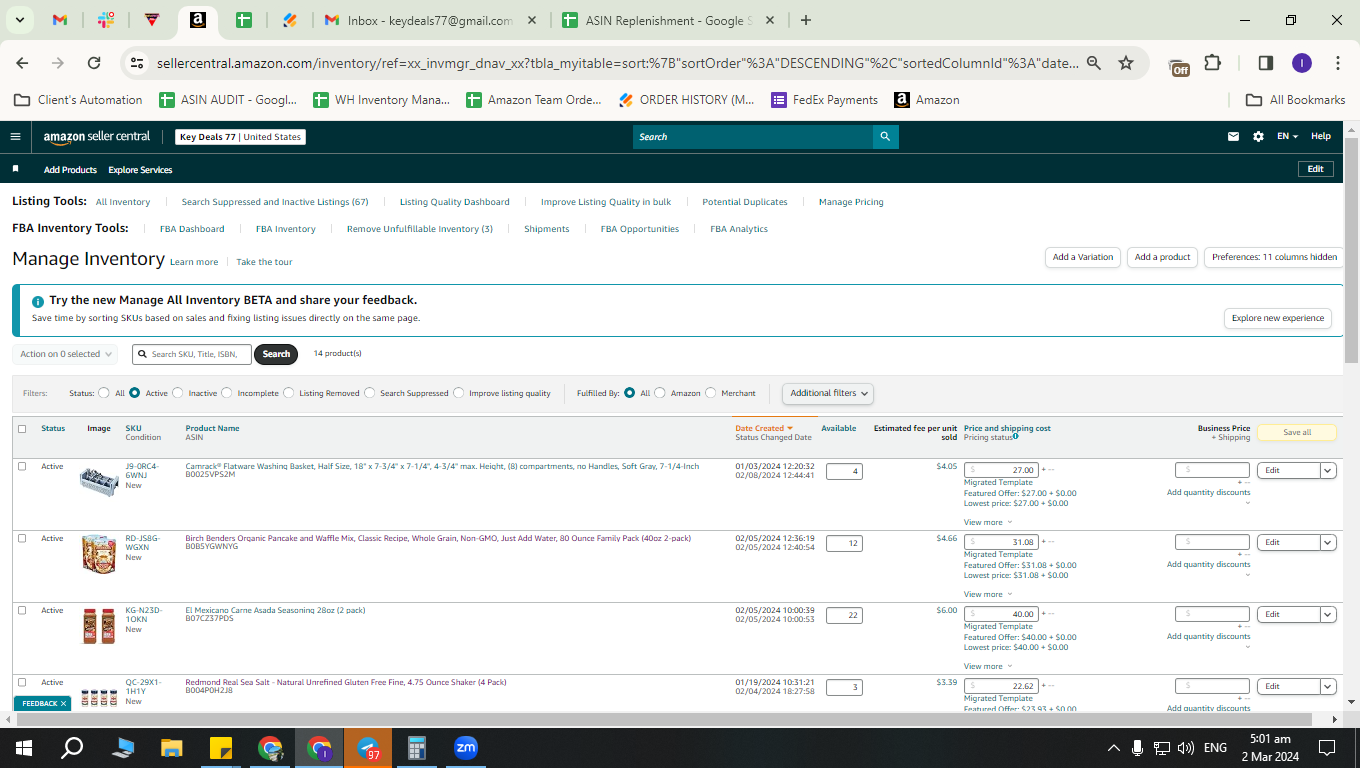Select the Active status radio button

[x=135, y=393]
